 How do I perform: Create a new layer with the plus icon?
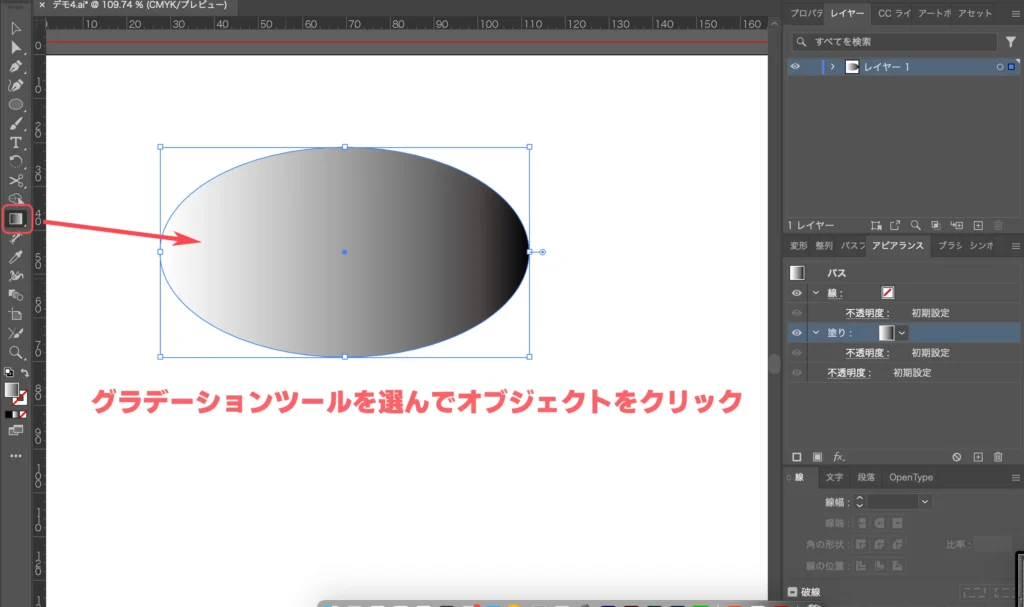977,225
